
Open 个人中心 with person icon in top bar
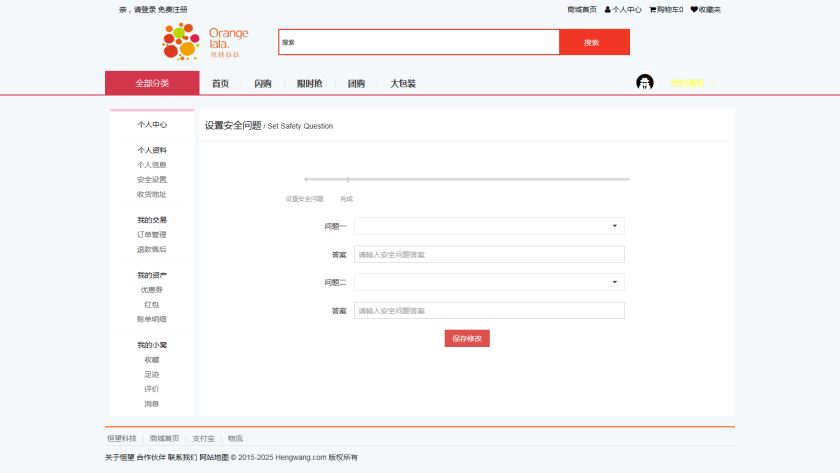(x=623, y=10)
